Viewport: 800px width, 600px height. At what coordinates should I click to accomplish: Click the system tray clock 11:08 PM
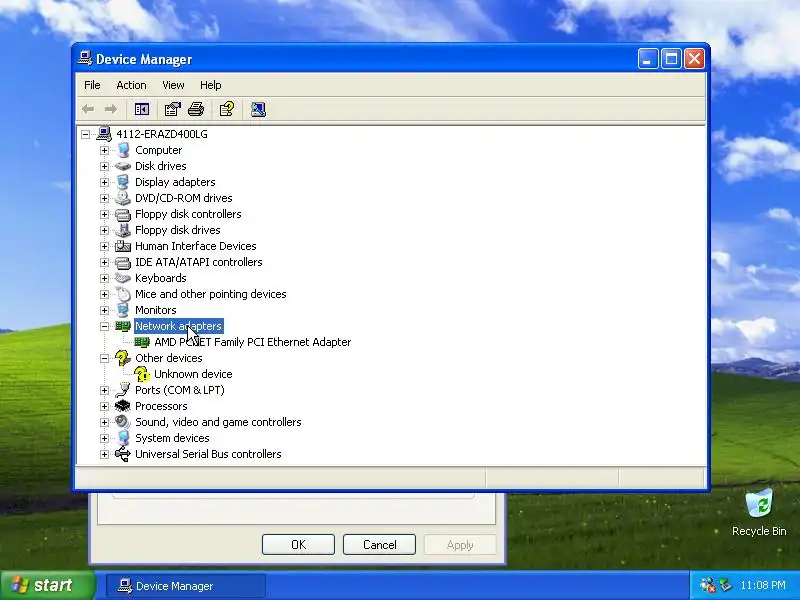point(763,585)
